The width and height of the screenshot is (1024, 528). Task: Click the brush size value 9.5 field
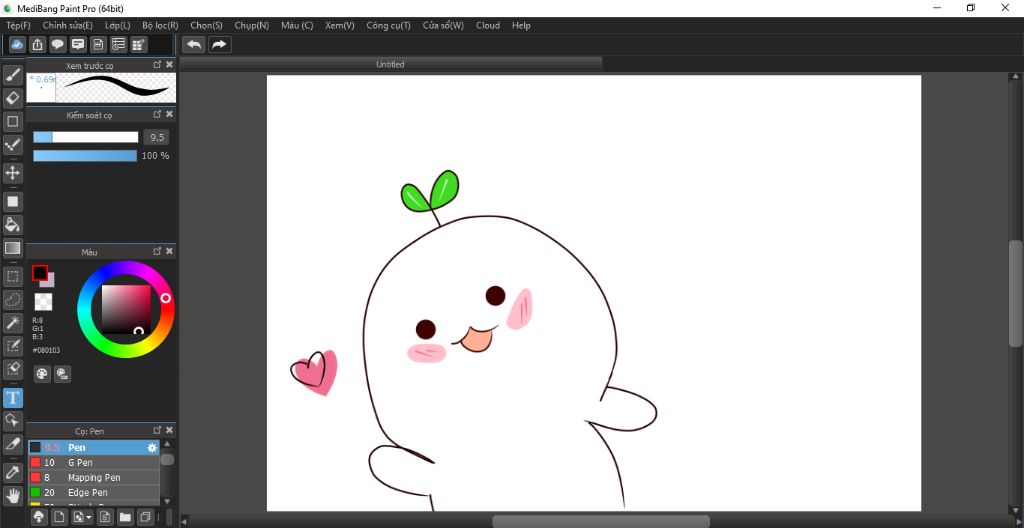pyautogui.click(x=156, y=137)
